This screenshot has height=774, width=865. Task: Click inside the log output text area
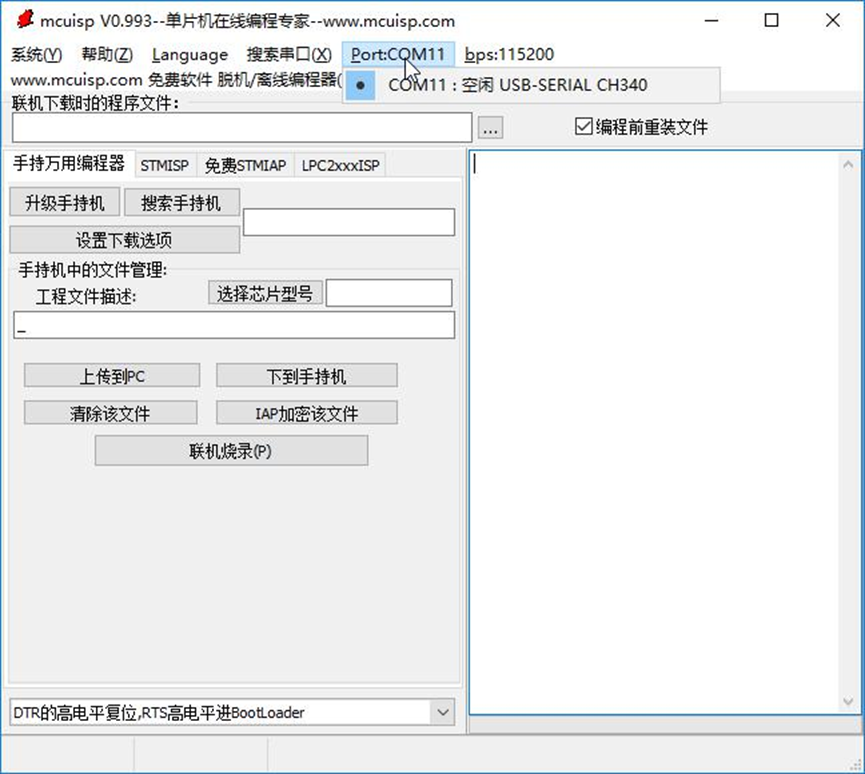point(654,433)
